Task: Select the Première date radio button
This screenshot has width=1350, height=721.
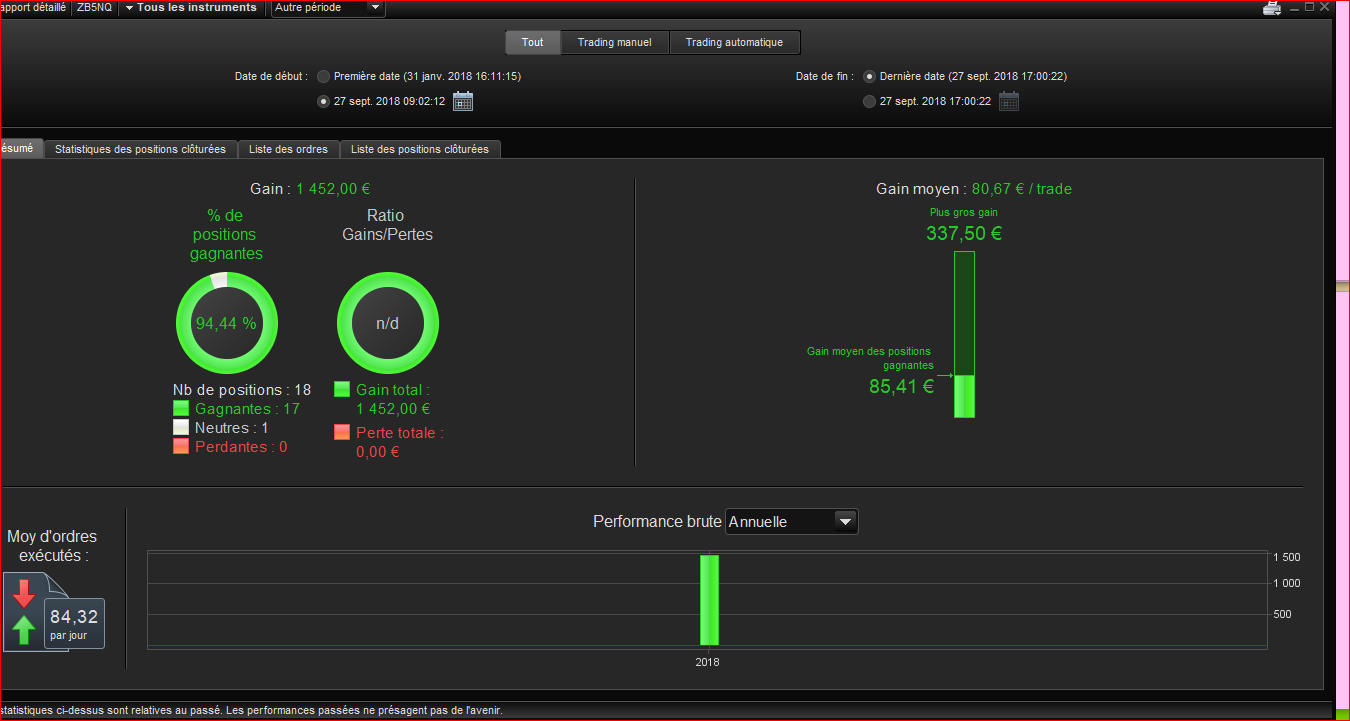Action: click(x=323, y=76)
